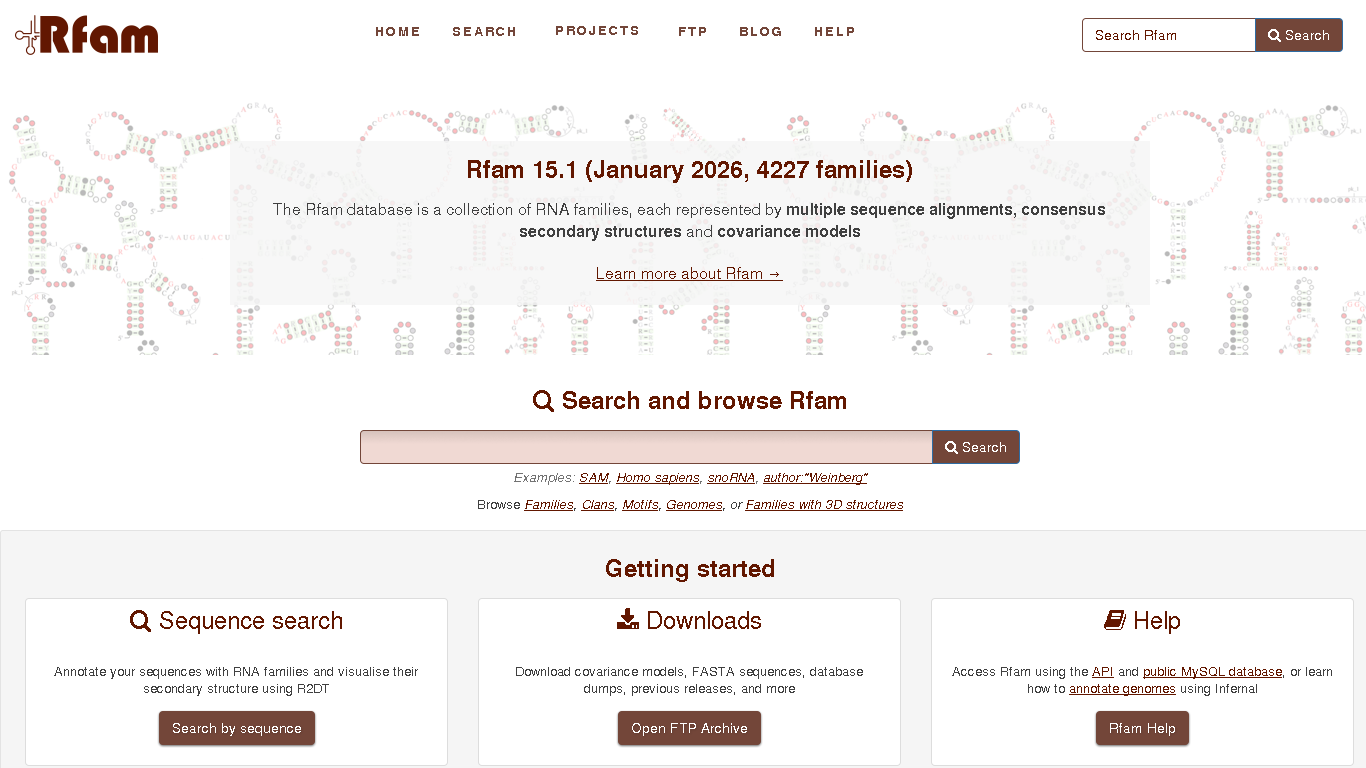1366x768 pixels.
Task: Focus the top-right Search Rfam field
Action: tap(1168, 35)
